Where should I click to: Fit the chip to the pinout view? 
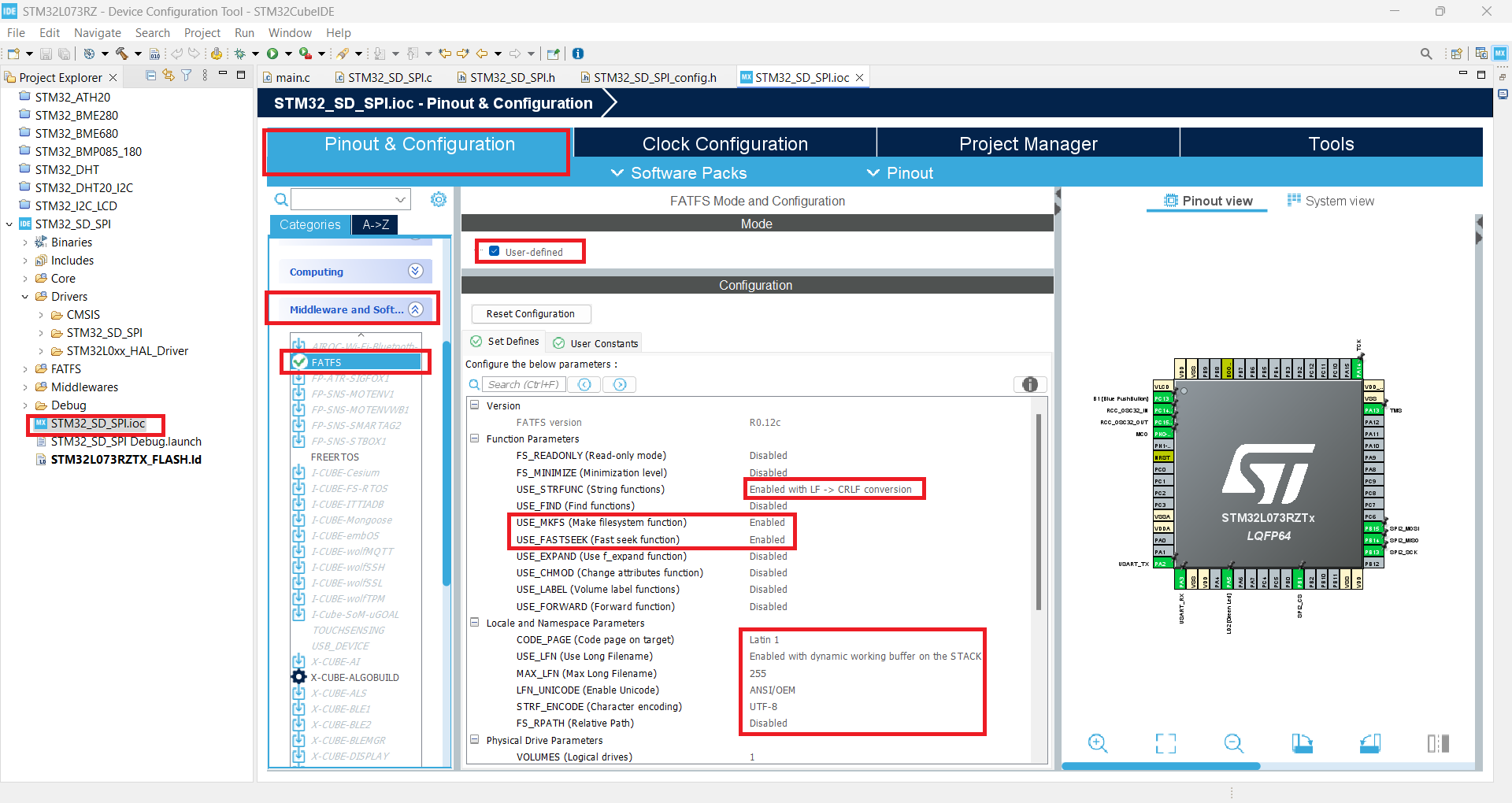[1165, 743]
